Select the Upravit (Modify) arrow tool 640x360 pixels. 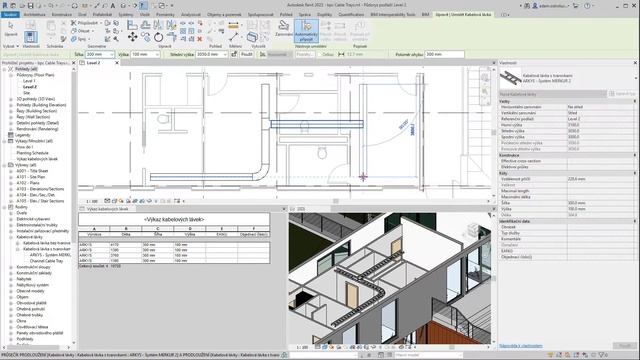[x=11, y=28]
